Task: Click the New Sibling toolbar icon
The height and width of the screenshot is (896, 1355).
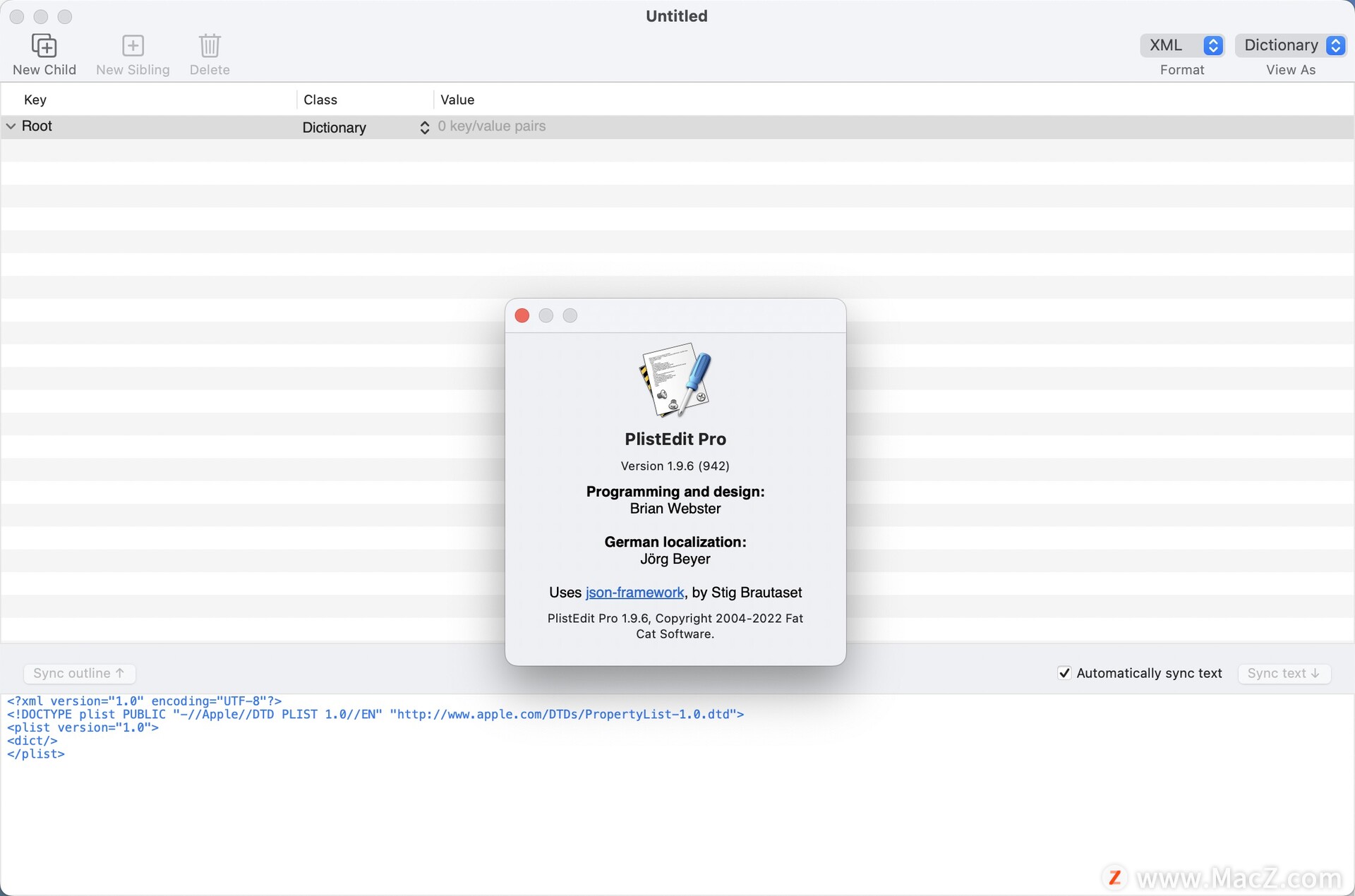Action: pyautogui.click(x=133, y=46)
